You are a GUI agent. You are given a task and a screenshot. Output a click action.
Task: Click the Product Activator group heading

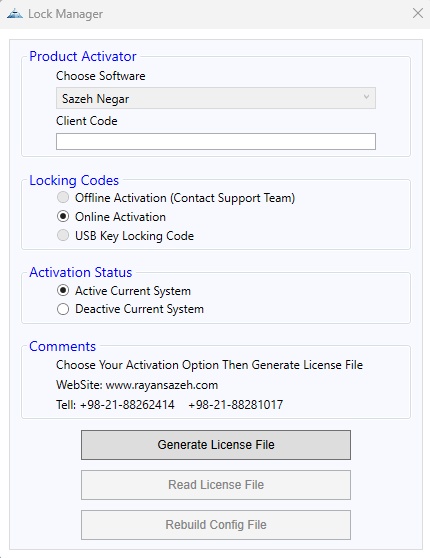83,56
